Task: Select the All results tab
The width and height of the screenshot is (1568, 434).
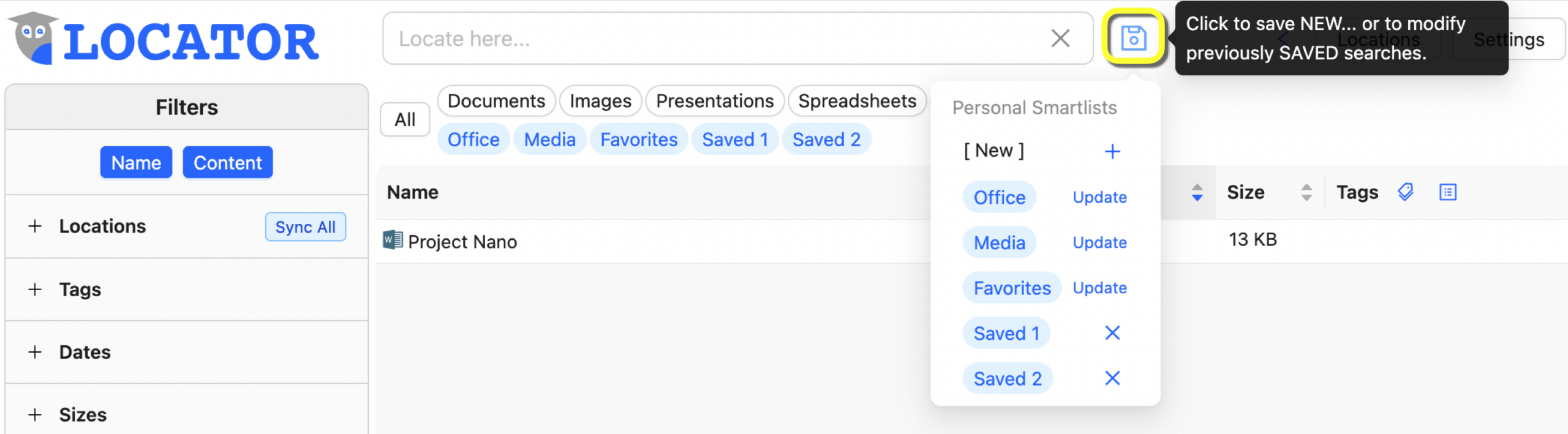Action: point(404,119)
